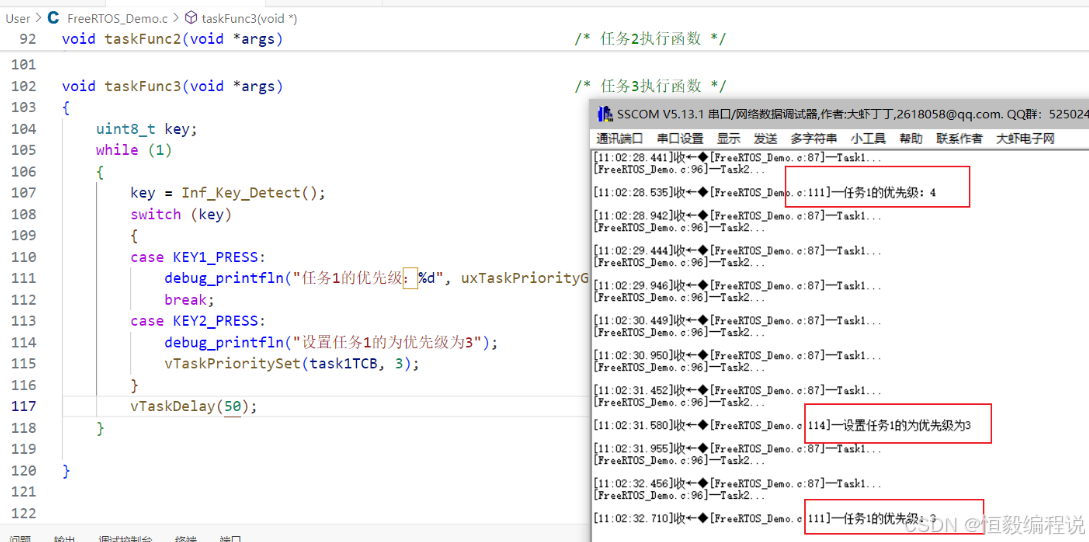This screenshot has height=542, width=1089.
Task: Click the vTaskDelay(50); call
Action: [x=194, y=406]
